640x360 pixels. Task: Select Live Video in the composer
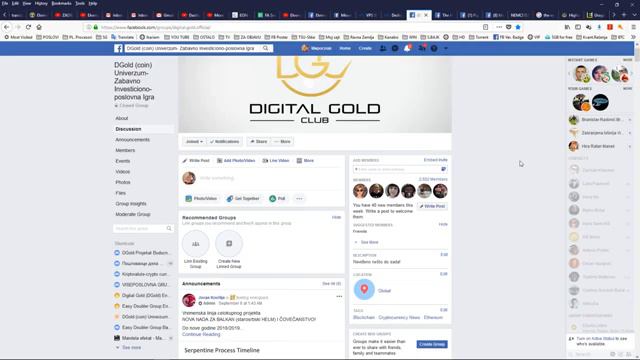[x=276, y=161]
